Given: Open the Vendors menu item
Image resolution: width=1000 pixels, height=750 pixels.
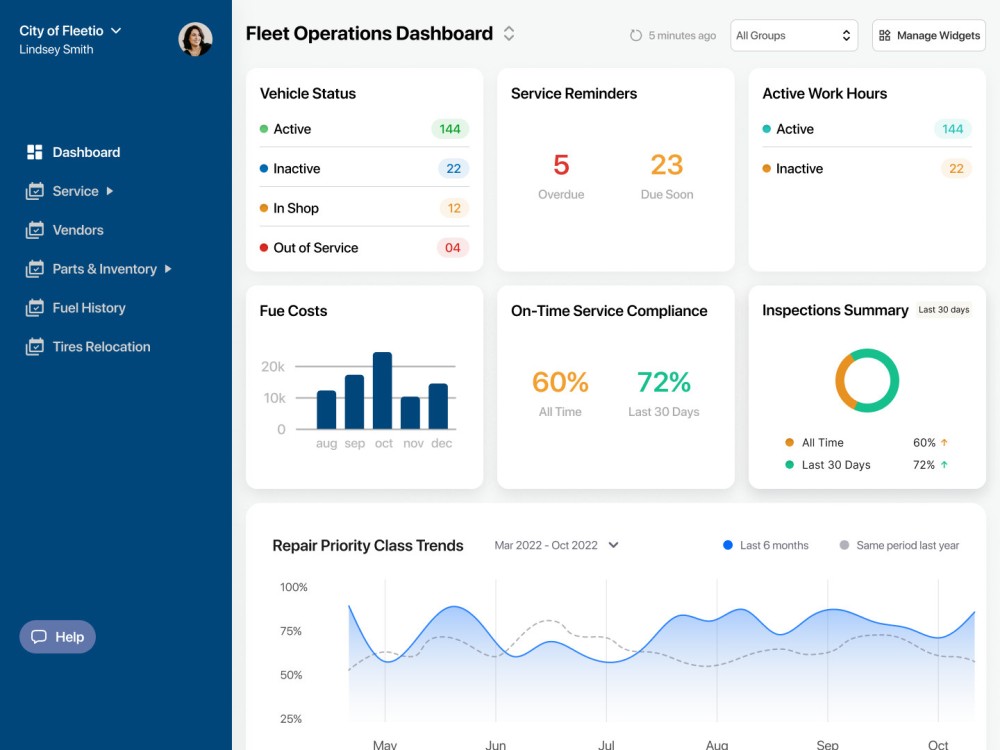Looking at the screenshot, I should pos(64,230).
